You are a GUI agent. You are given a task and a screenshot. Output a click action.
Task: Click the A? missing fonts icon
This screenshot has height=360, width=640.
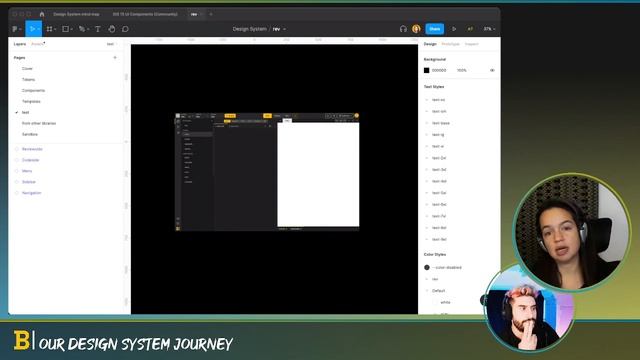point(470,29)
